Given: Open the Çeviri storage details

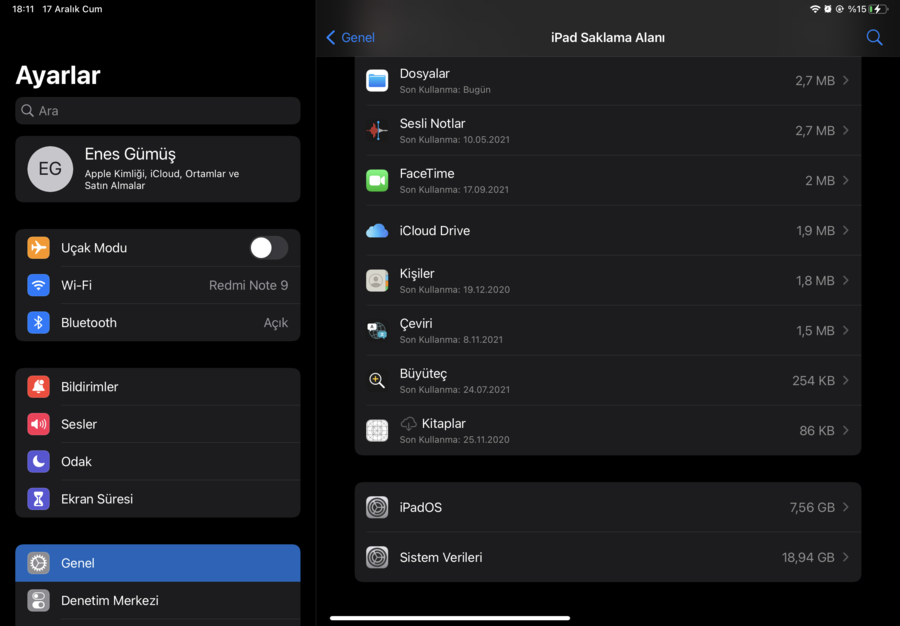Looking at the screenshot, I should (608, 331).
